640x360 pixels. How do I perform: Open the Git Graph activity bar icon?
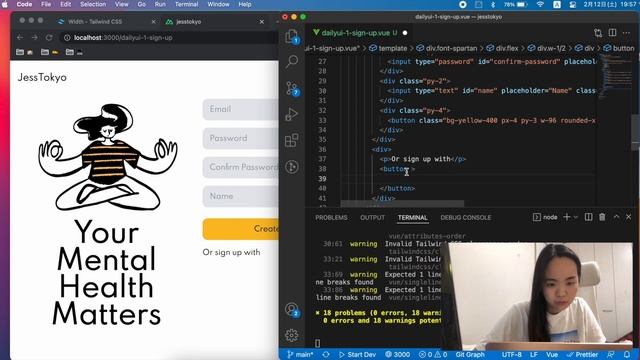pyautogui.click(x=291, y=167)
